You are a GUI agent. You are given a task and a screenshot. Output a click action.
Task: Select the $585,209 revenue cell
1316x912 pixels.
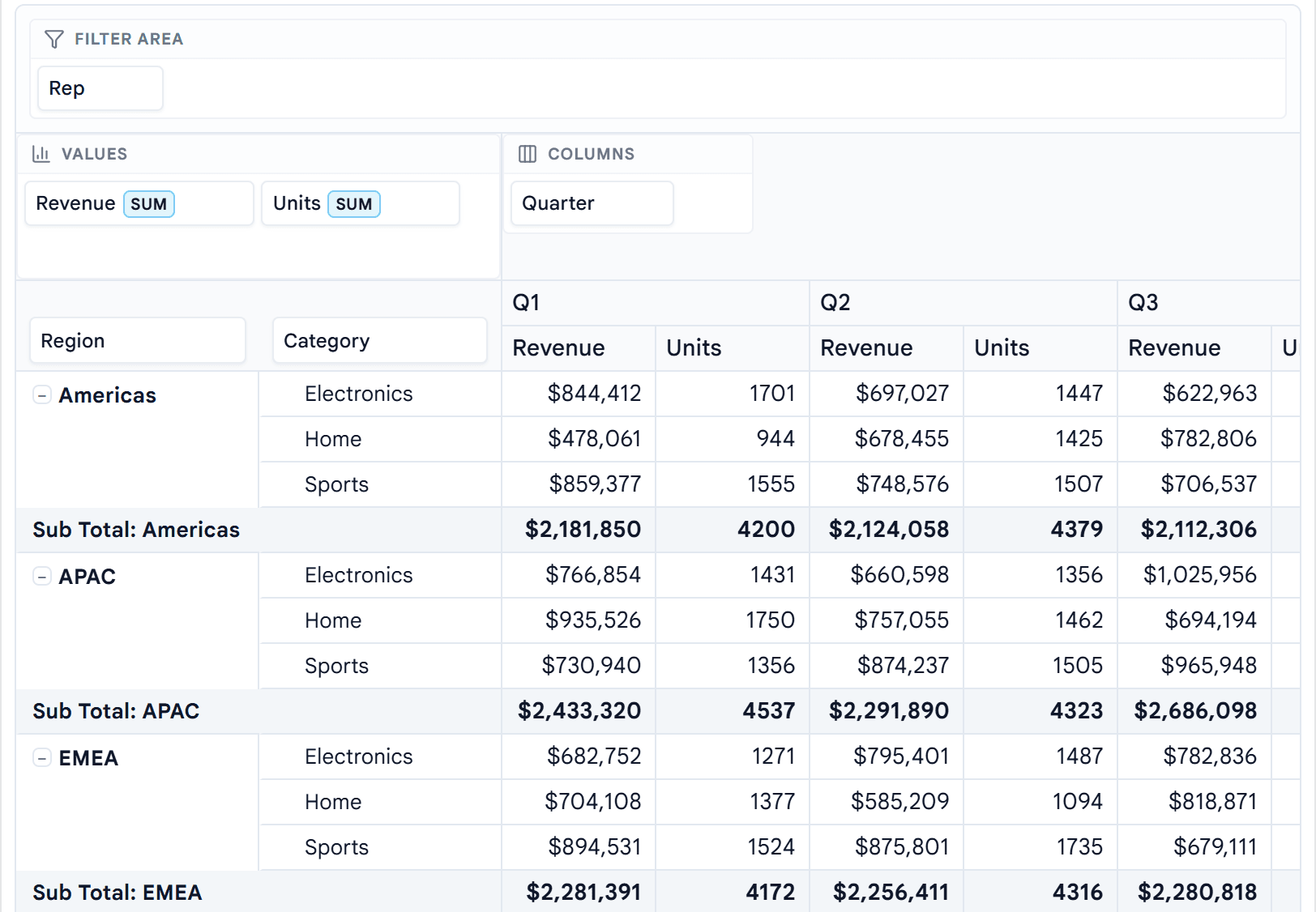887,802
